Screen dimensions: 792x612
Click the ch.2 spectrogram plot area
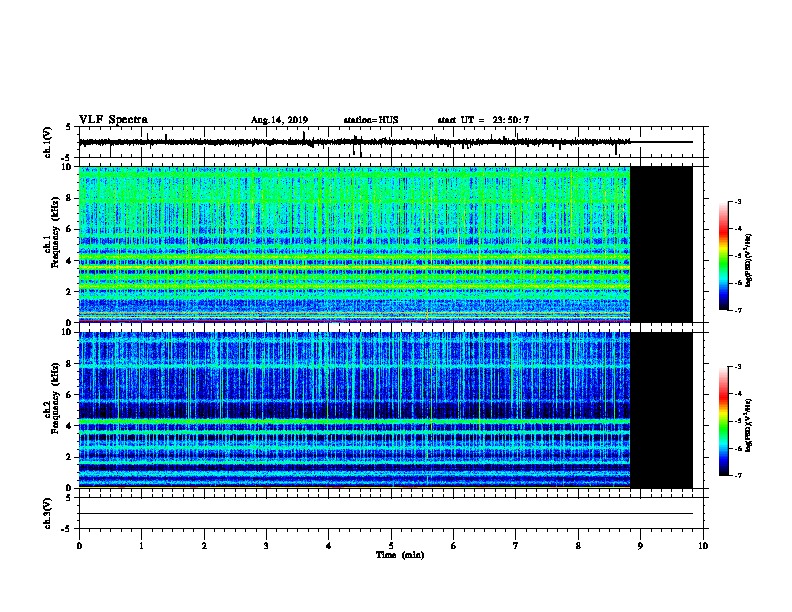pyautogui.click(x=355, y=410)
